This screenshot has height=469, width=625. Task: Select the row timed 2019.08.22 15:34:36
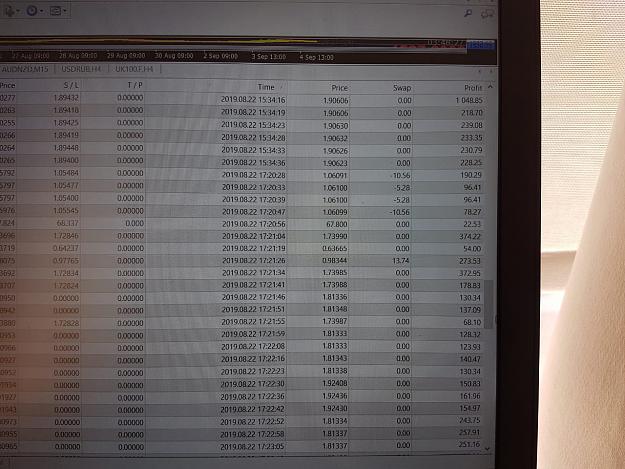[x=242, y=163]
